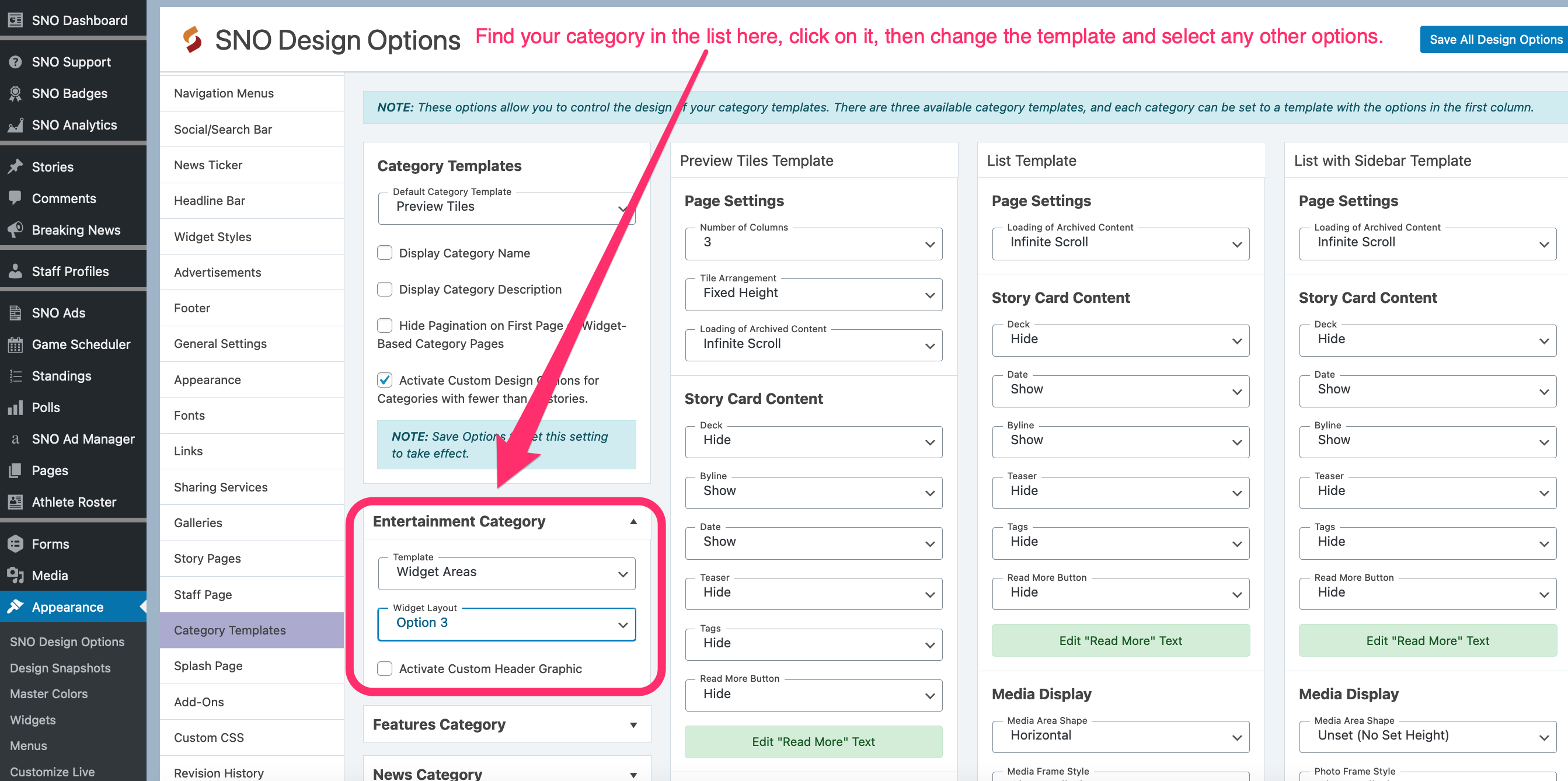Screen dimensions: 1568x781
Task: Click the Breaking News icon
Action: [x=14, y=230]
